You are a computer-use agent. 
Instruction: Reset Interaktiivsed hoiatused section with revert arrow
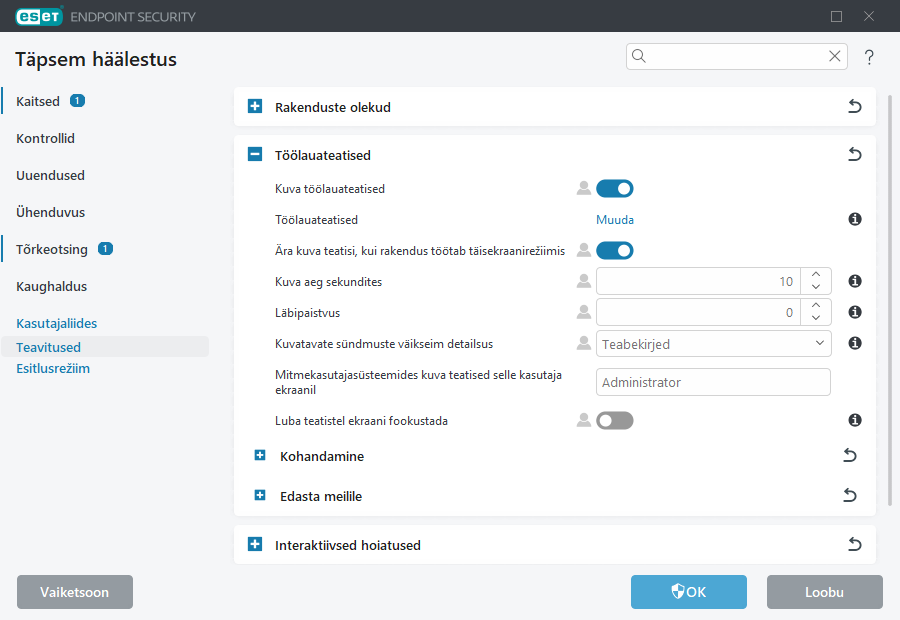pyautogui.click(x=855, y=544)
